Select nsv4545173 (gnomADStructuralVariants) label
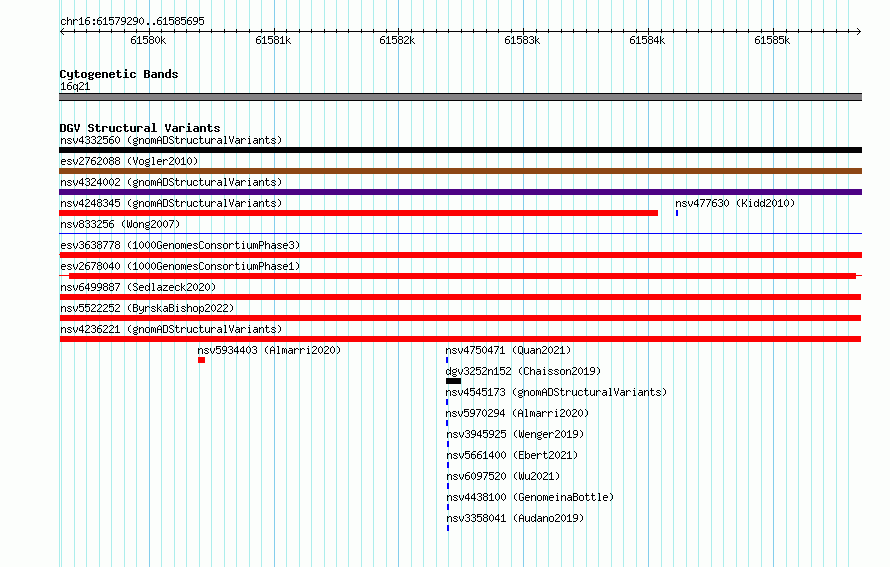890x567 pixels. pyautogui.click(x=556, y=392)
